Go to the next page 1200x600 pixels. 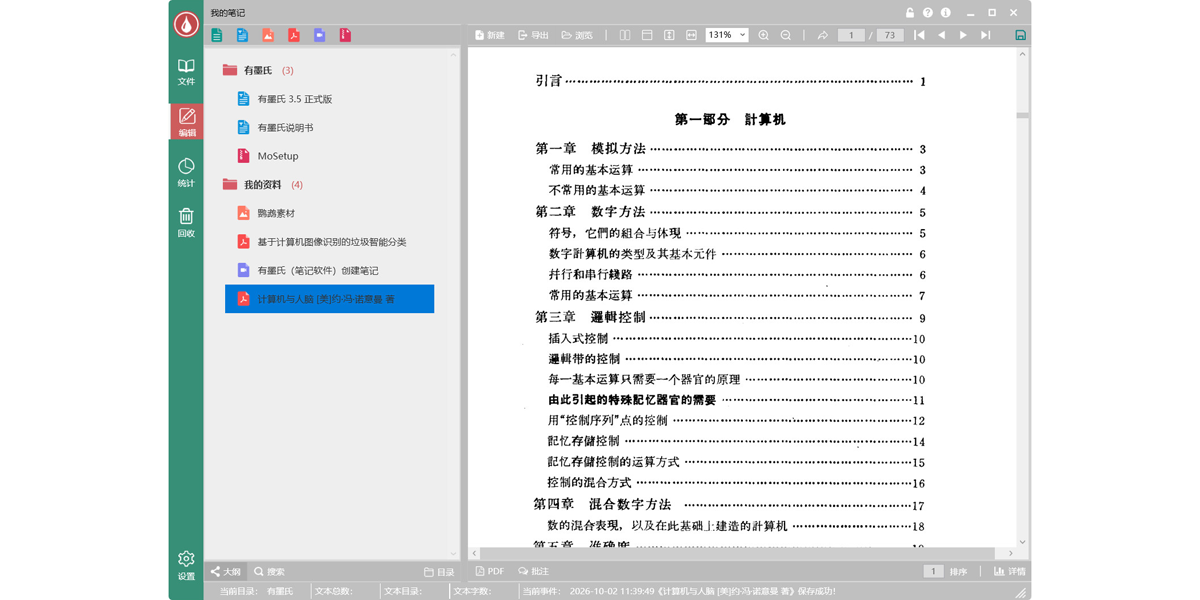[x=963, y=35]
